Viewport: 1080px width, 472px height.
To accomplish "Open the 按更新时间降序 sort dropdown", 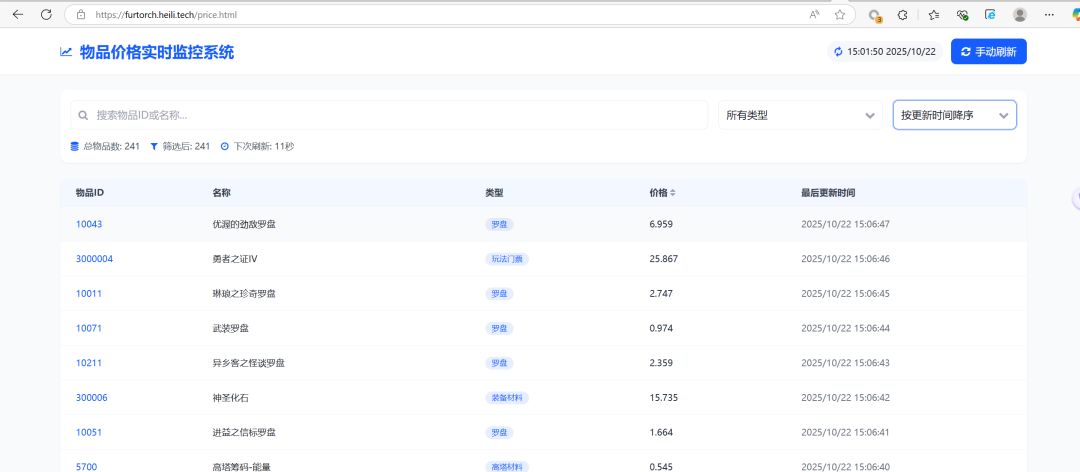I will pos(955,115).
